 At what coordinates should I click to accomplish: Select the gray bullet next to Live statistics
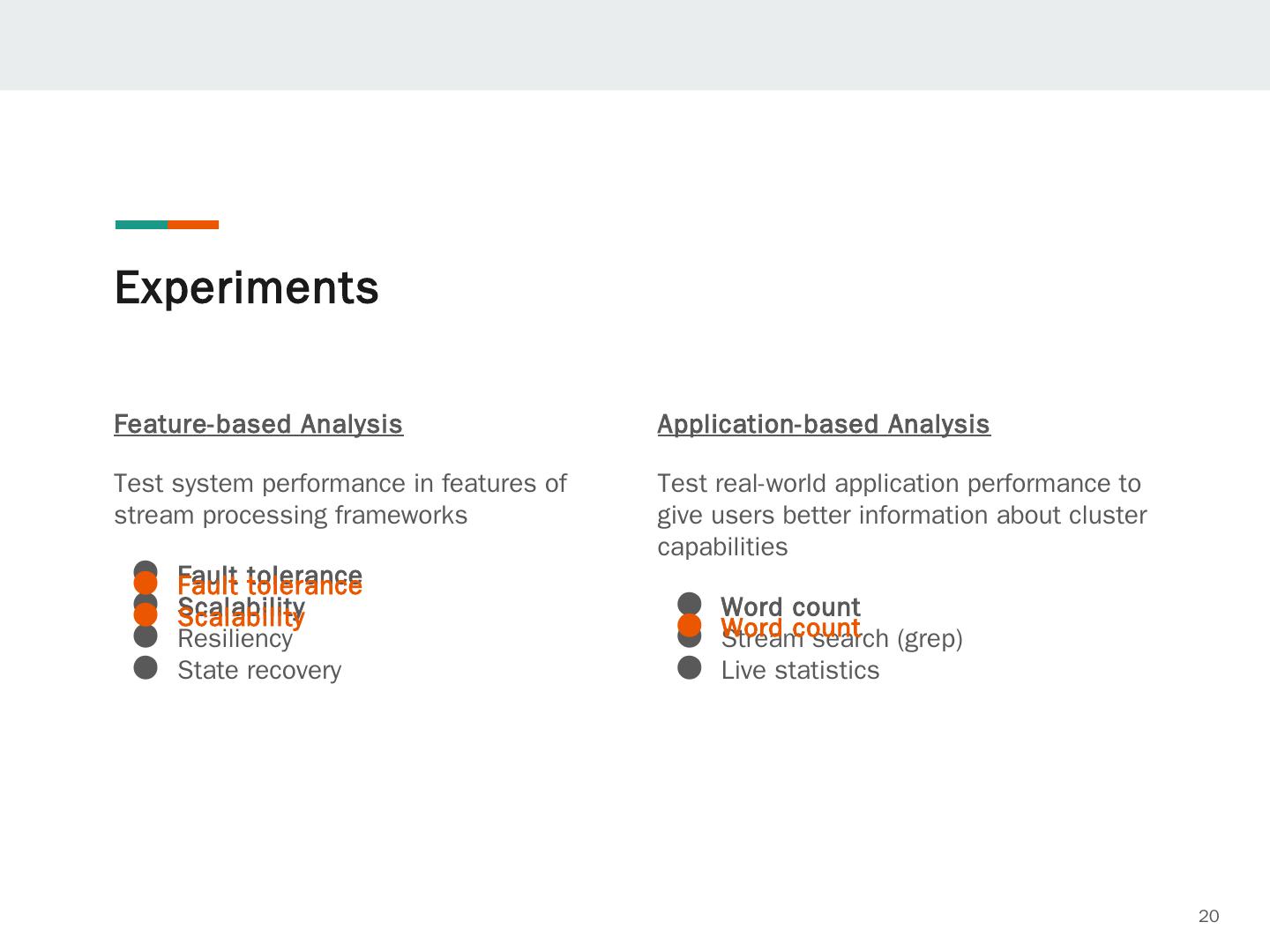pos(690,669)
